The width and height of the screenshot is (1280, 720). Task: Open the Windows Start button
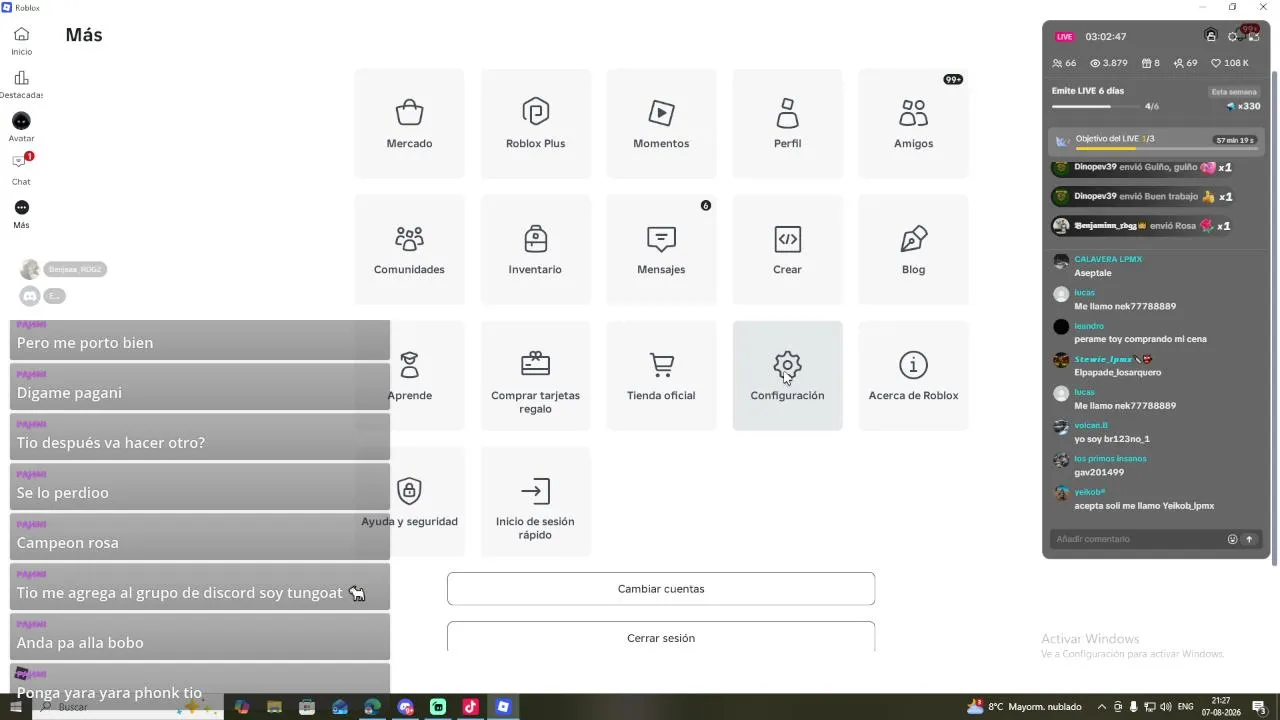point(15,707)
